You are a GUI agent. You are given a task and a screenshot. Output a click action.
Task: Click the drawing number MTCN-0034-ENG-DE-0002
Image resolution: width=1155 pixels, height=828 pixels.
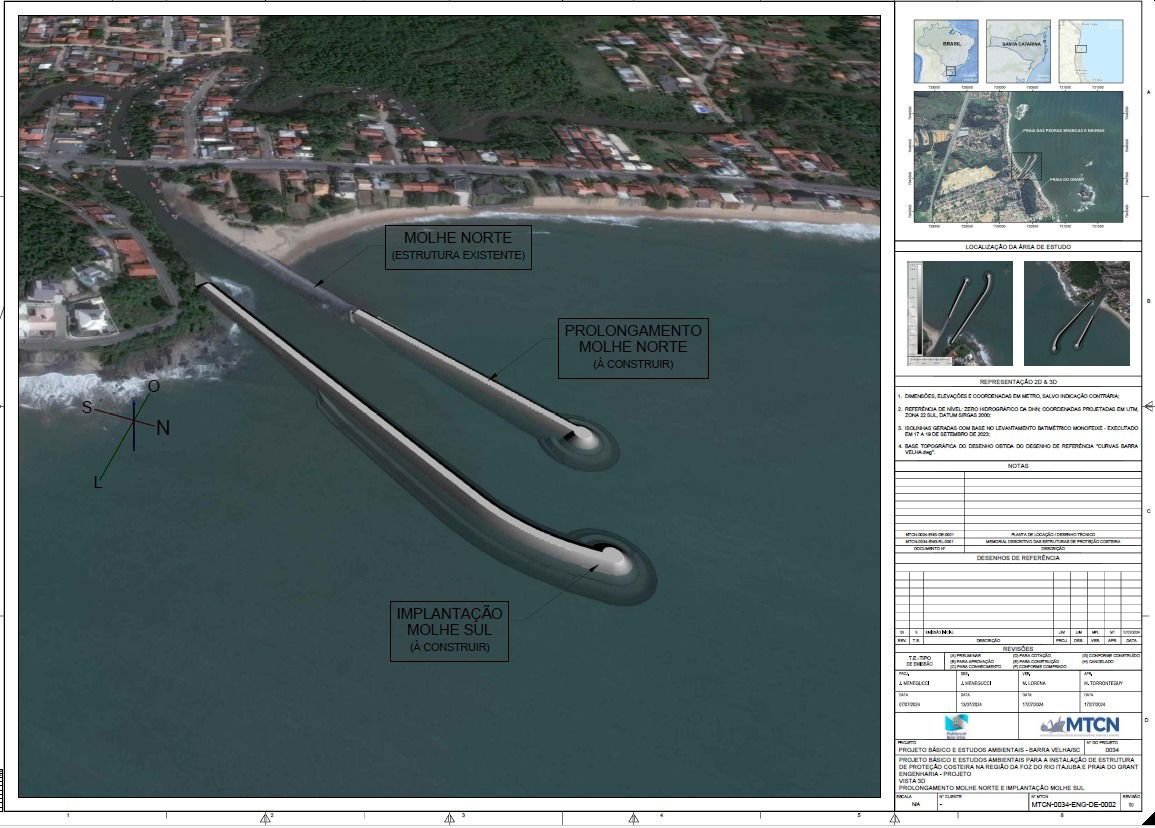[x=1072, y=804]
